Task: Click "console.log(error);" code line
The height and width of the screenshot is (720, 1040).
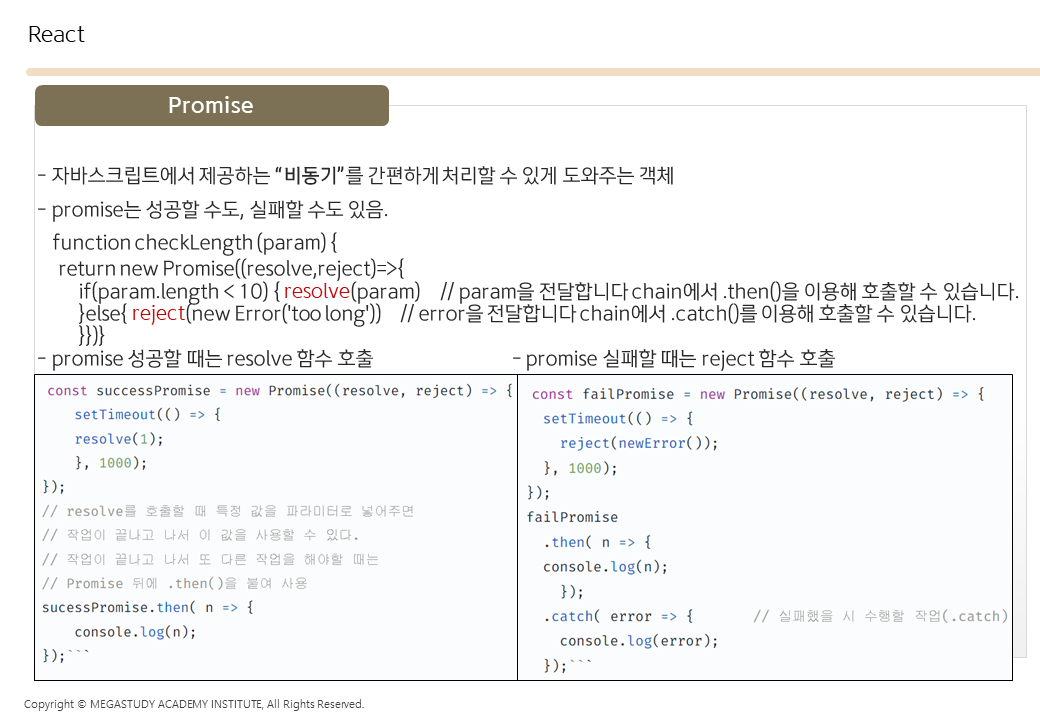Action: pos(639,641)
